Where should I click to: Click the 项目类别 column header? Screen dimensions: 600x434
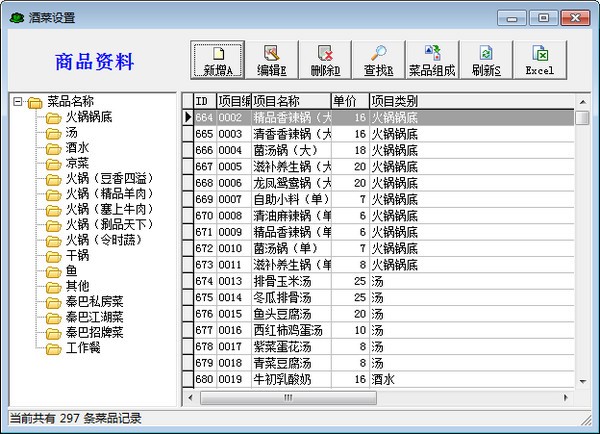(472, 101)
